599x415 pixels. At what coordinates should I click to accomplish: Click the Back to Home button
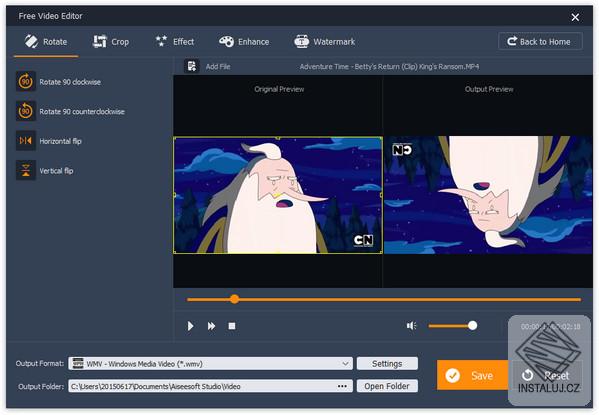pyautogui.click(x=540, y=41)
